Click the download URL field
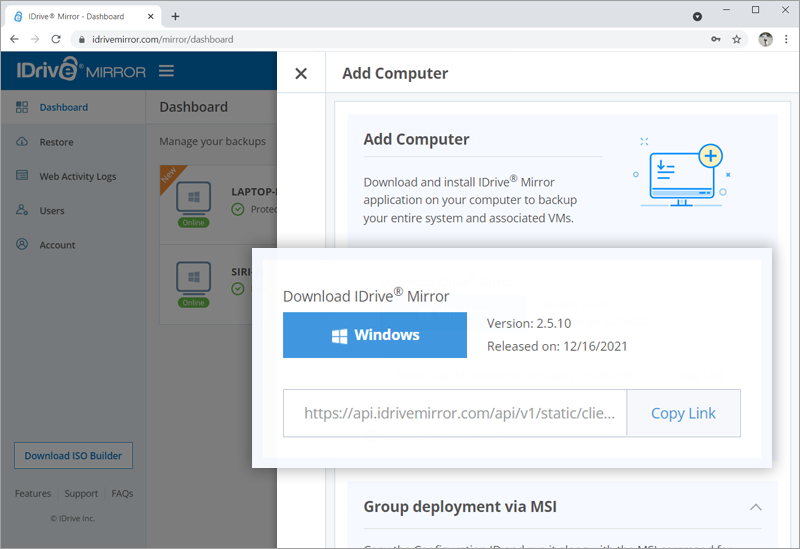The height and width of the screenshot is (549, 800). click(455, 413)
